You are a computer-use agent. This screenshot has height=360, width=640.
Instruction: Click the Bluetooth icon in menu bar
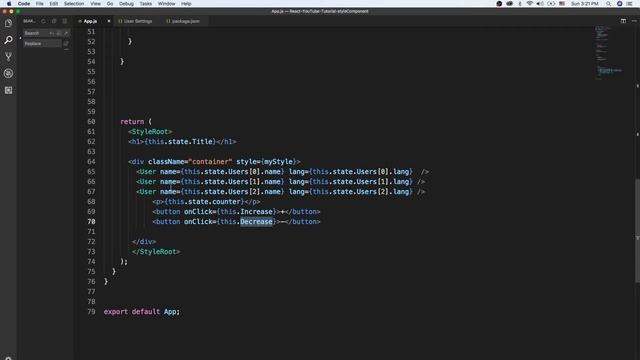[520, 4]
